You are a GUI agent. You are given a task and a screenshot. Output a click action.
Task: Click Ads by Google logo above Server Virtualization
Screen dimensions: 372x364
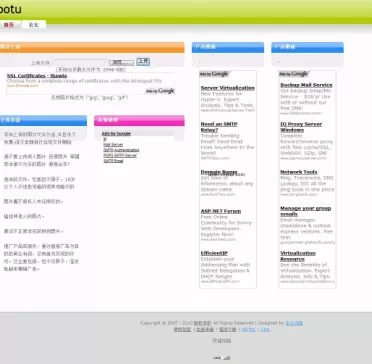[214, 74]
